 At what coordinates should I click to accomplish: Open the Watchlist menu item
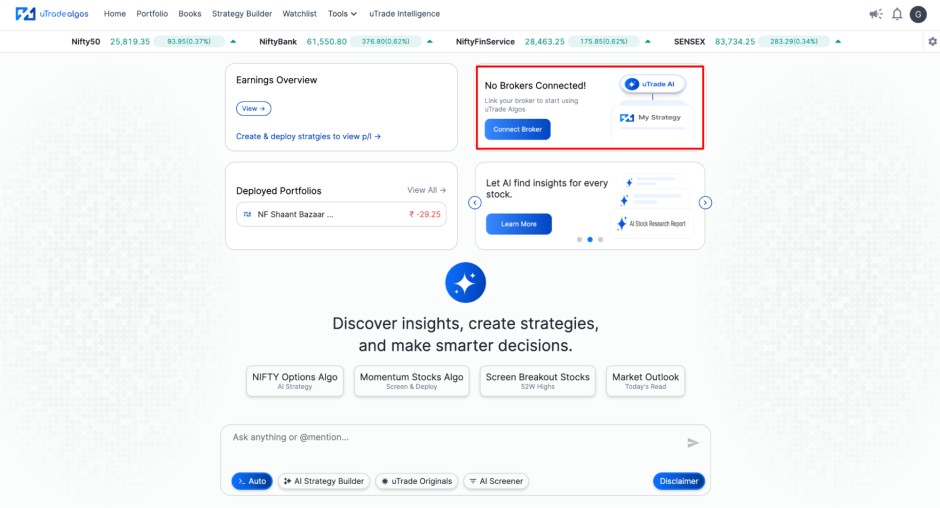(299, 14)
